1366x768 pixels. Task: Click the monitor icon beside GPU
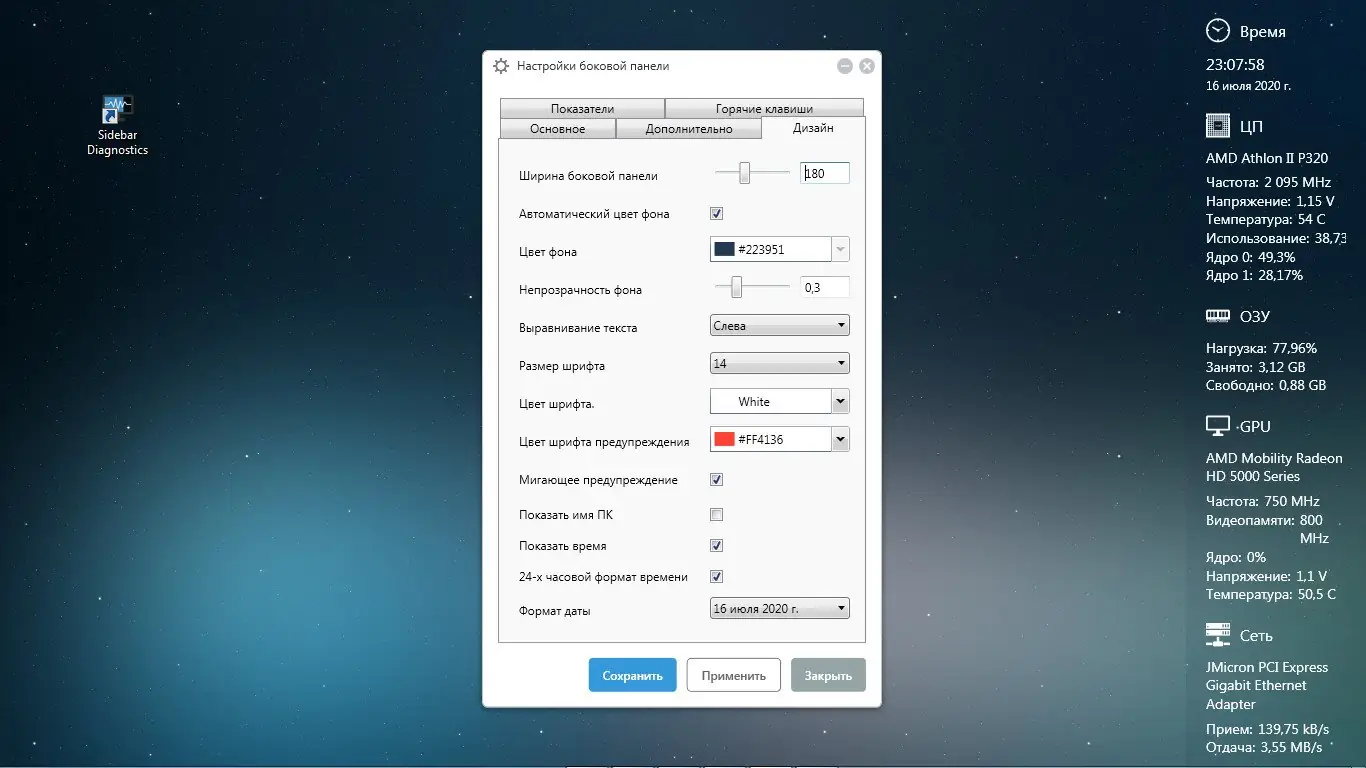(1218, 426)
